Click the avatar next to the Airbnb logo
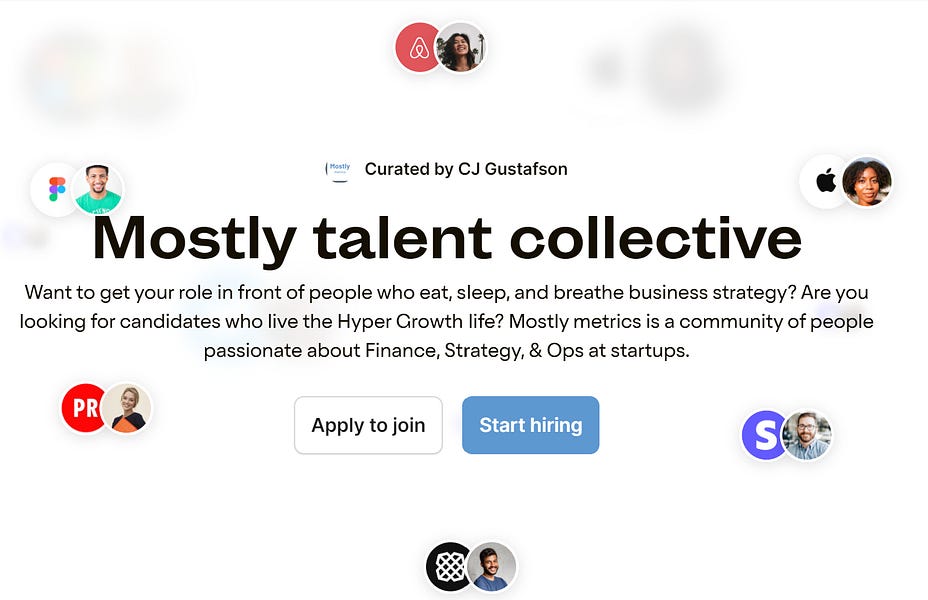This screenshot has height=600, width=928. (461, 49)
